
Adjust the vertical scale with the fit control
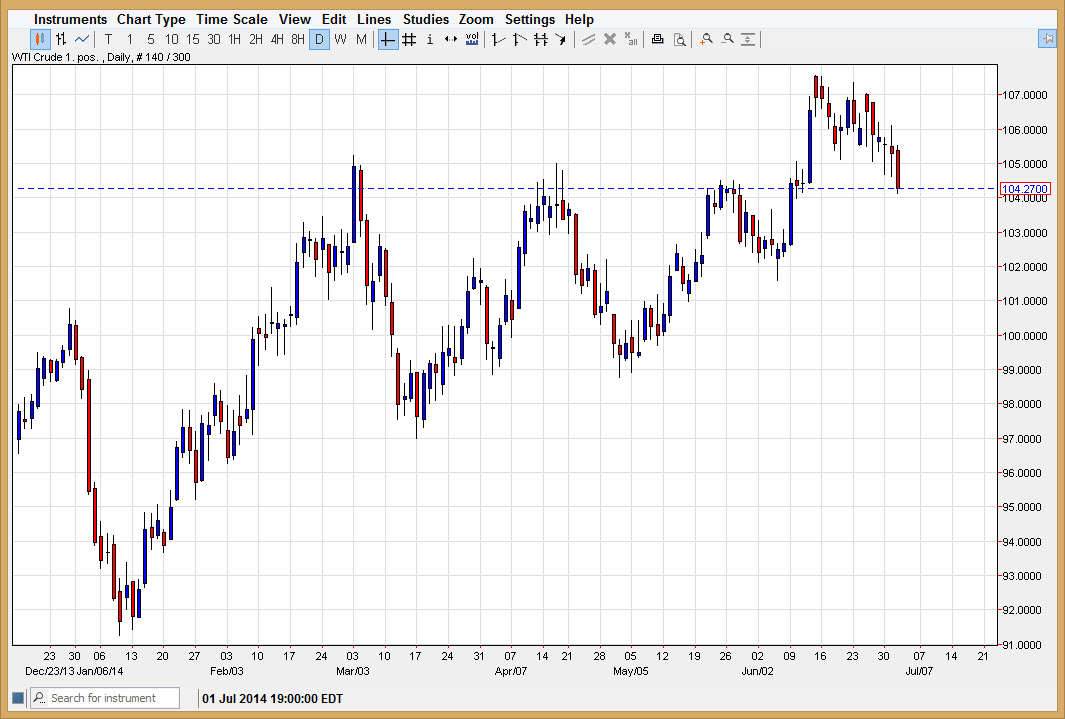pyautogui.click(x=747, y=39)
